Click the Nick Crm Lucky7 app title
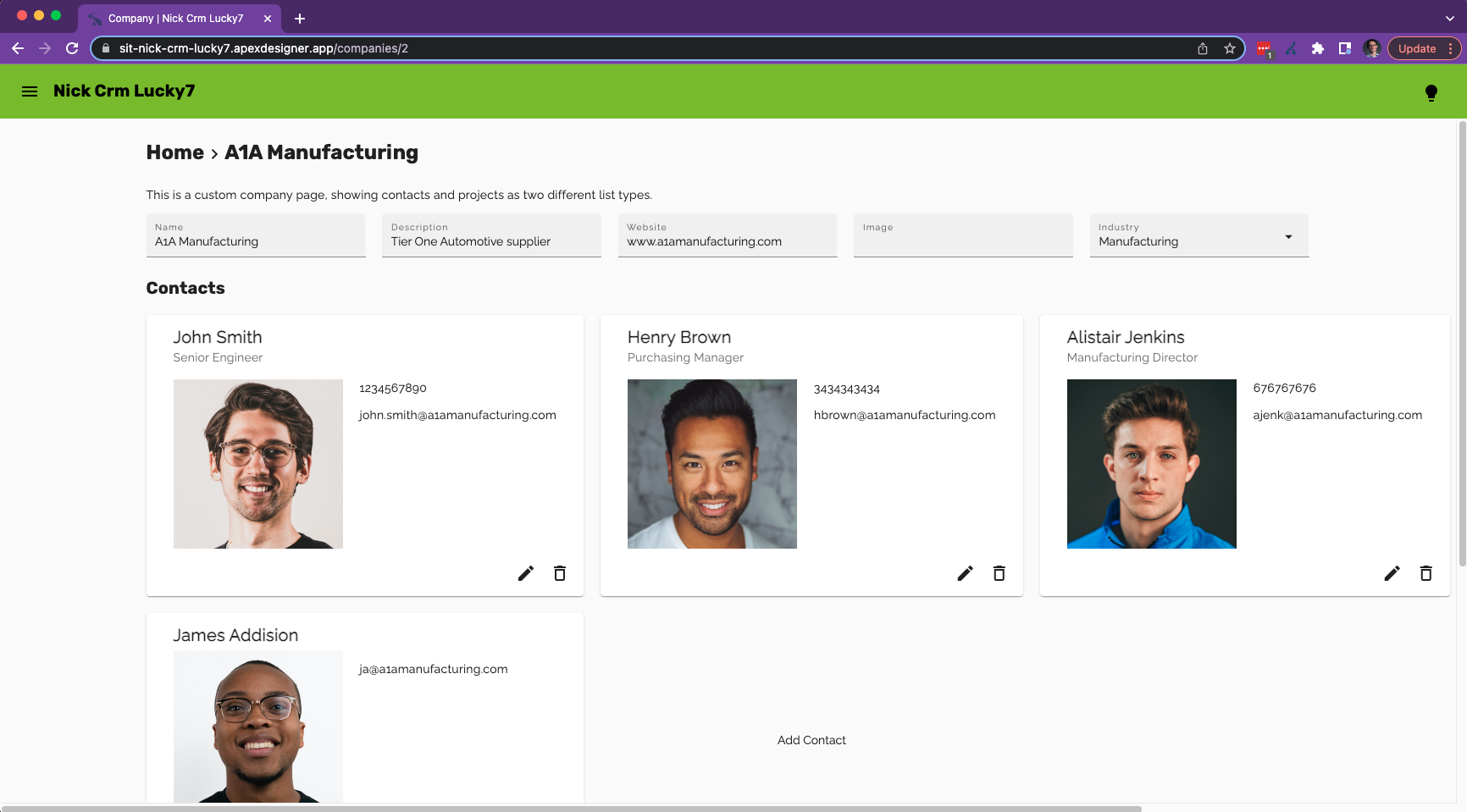The image size is (1467, 812). [x=124, y=91]
